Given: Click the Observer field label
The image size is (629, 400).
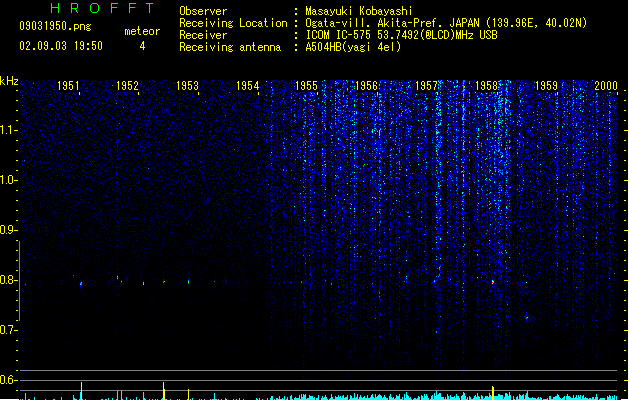Looking at the screenshot, I should click(203, 11).
